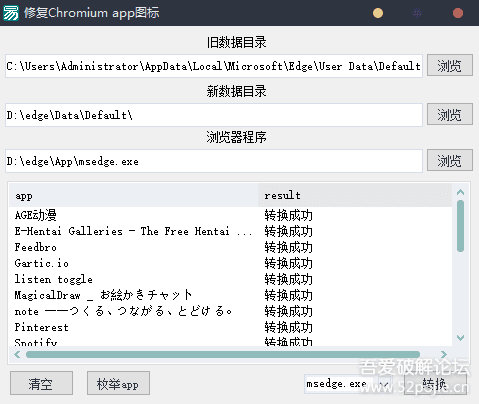Click the app logo icon in title bar
479x404 pixels.
(11, 13)
